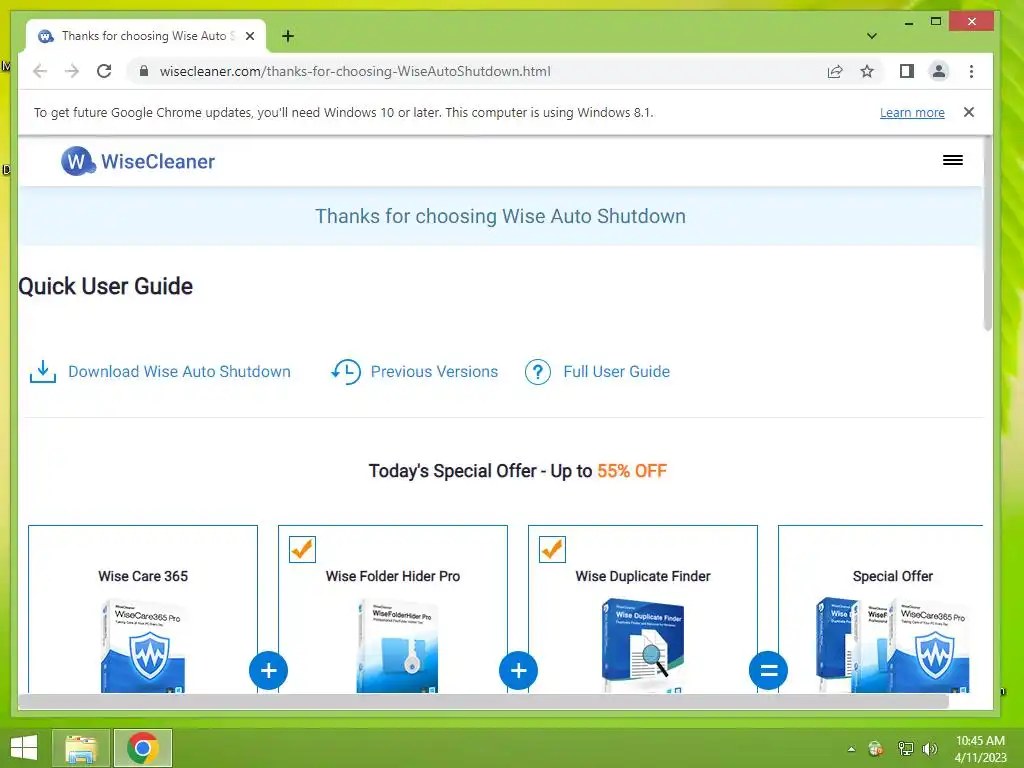This screenshot has width=1024, height=768.
Task: Open the Chrome side panel
Action: pyautogui.click(x=906, y=71)
